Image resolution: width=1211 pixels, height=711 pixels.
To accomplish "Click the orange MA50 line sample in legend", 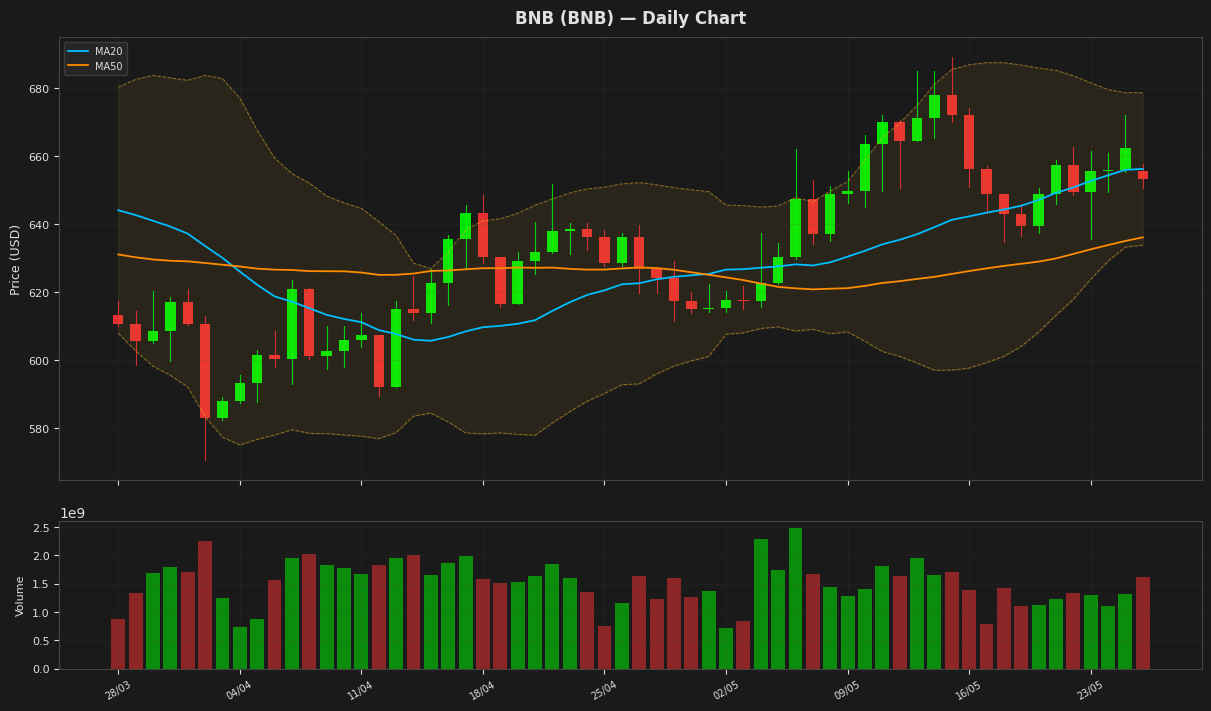I will pos(78,66).
